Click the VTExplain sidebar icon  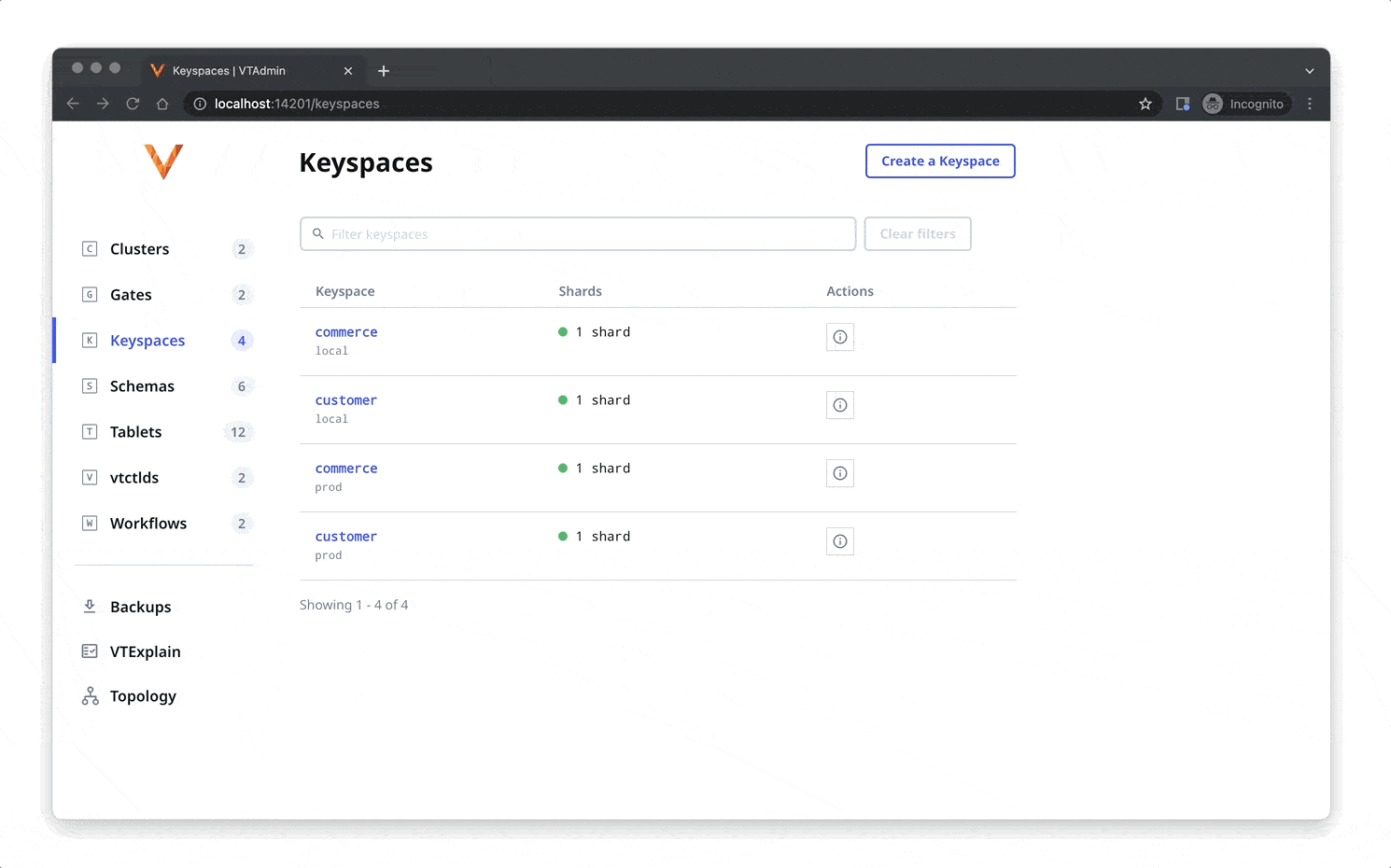click(x=89, y=651)
